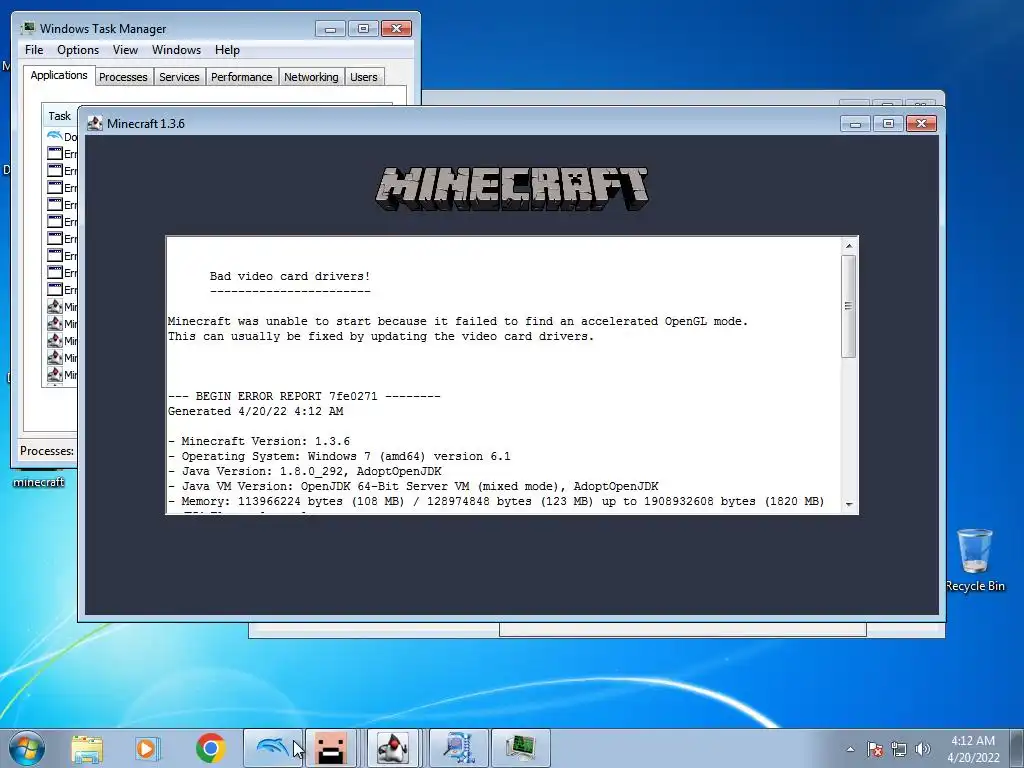Click 'This can usually be fixed' sentence
The image size is (1024, 768).
coord(381,336)
